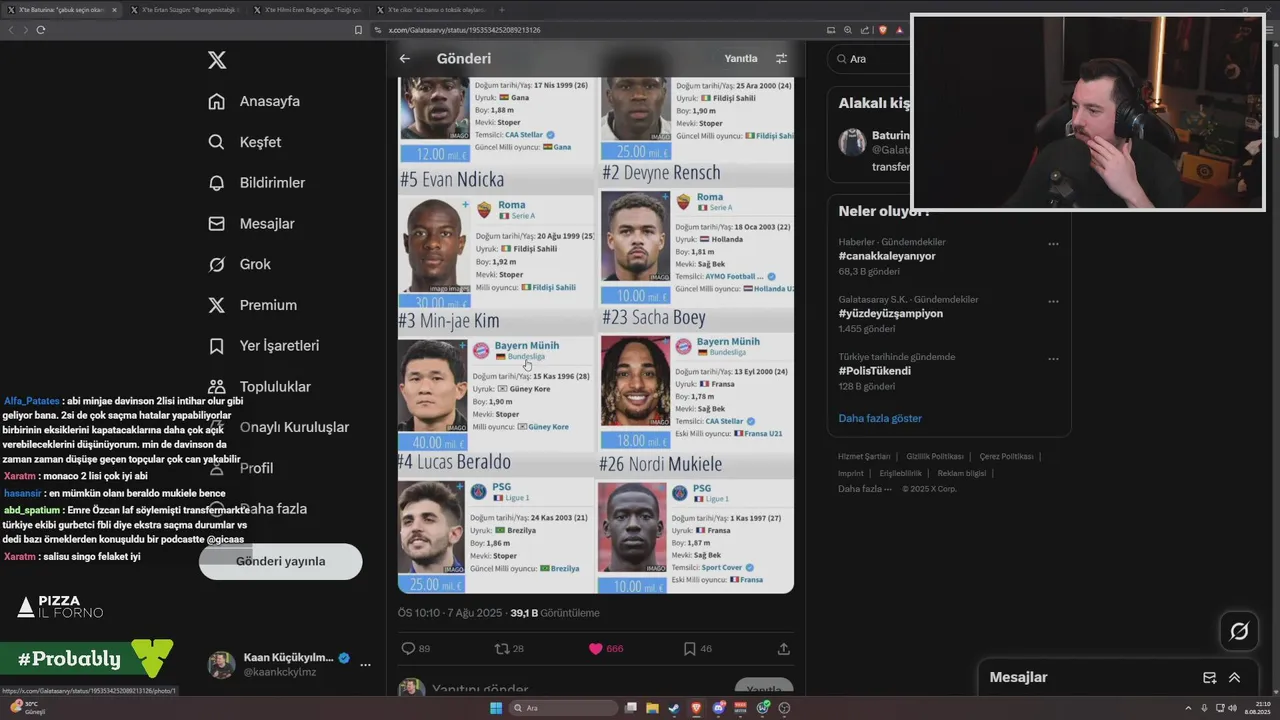This screenshot has height=720, width=1280.
Task: Open more options for #yüzdeyüzşampiyon
Action: (x=1053, y=301)
